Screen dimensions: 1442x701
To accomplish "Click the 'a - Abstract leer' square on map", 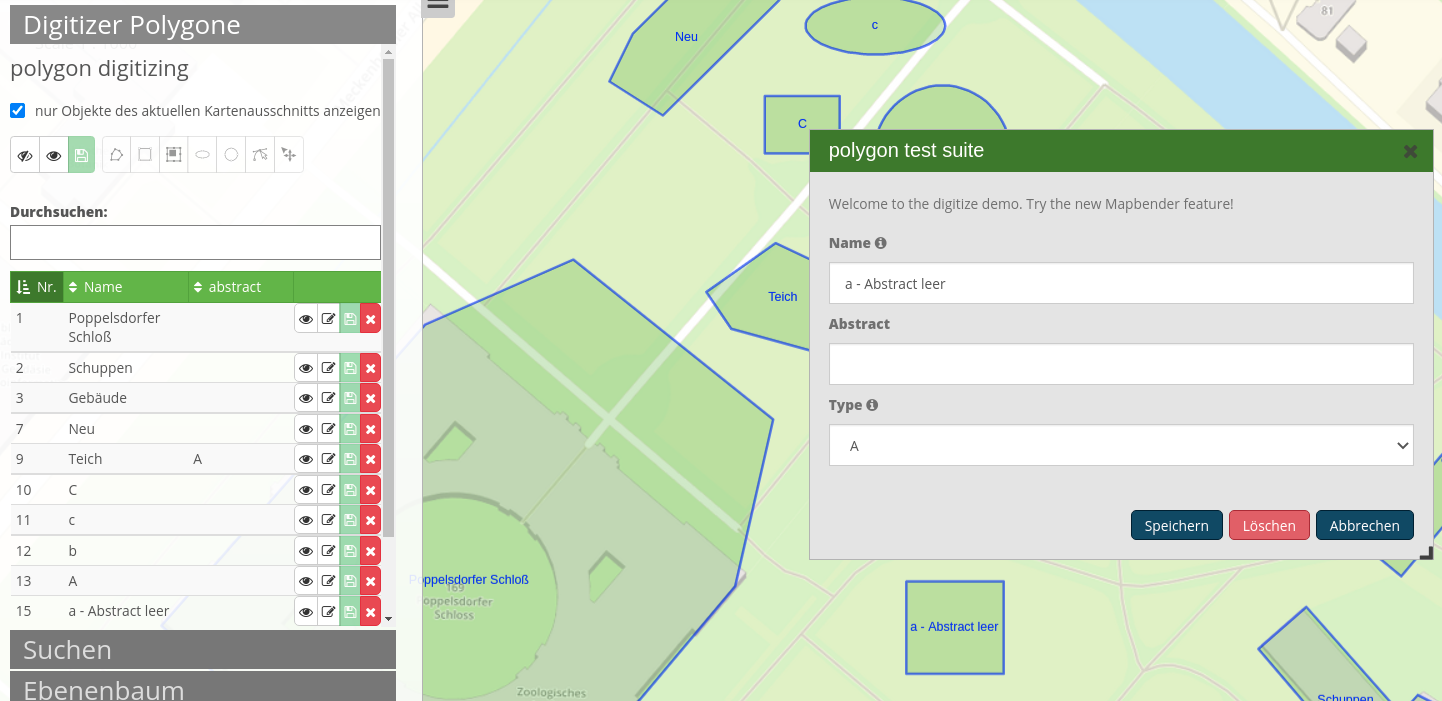I will point(954,627).
